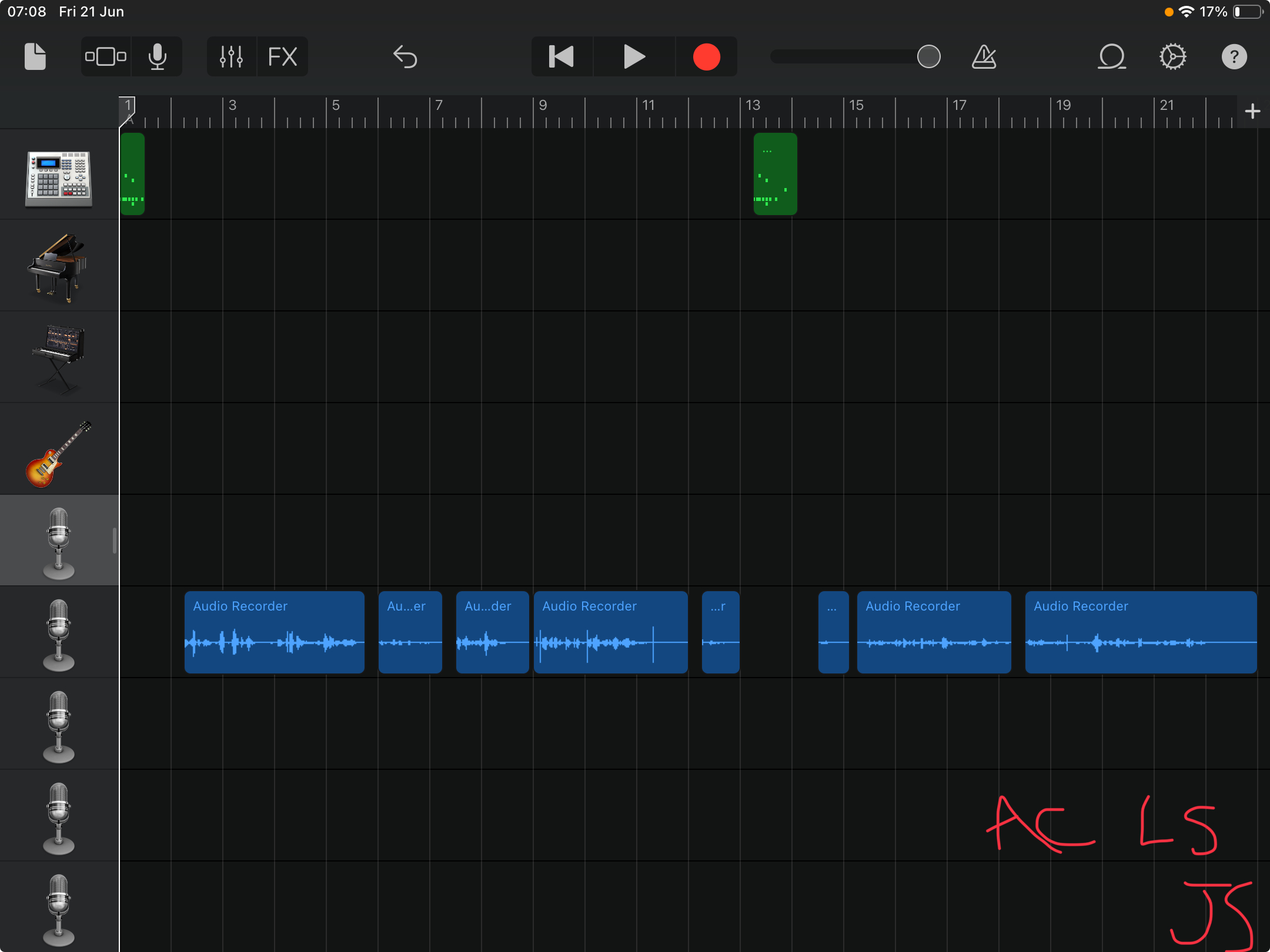Select the drum machine track header
Screen dimensions: 1270x952
coord(59,175)
